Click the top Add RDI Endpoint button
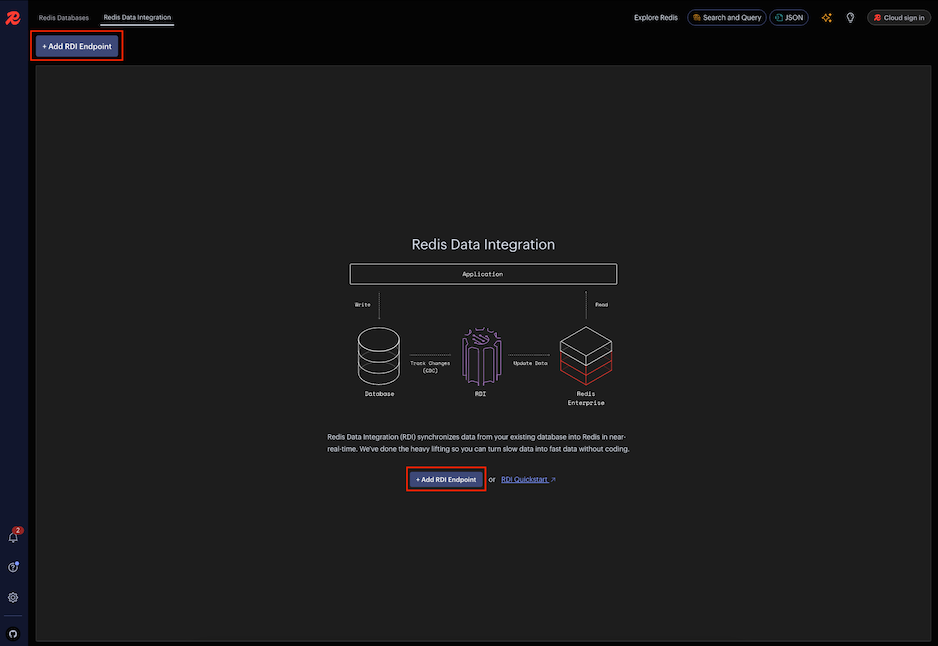The width and height of the screenshot is (938, 646). point(77,46)
